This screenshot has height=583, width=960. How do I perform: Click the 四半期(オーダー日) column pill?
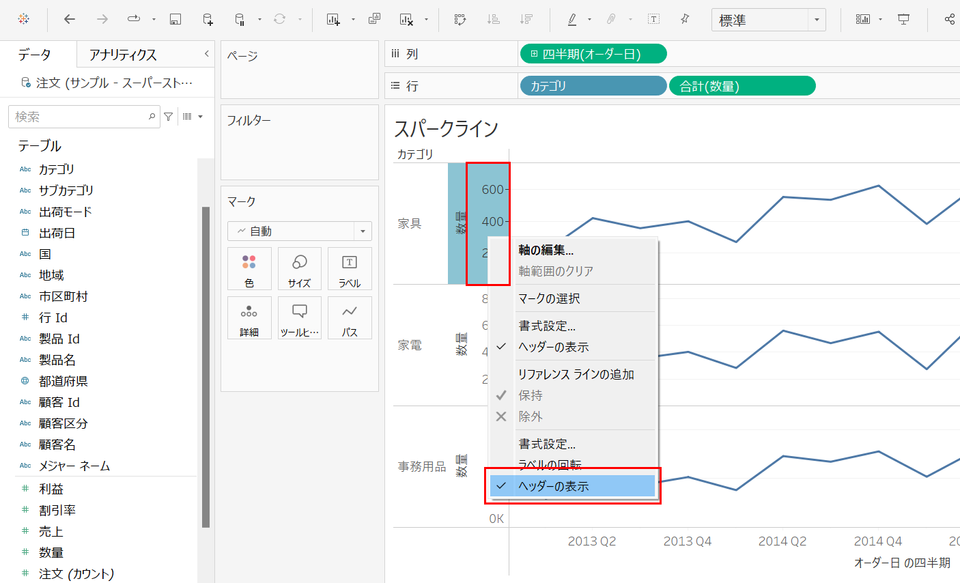[593, 54]
